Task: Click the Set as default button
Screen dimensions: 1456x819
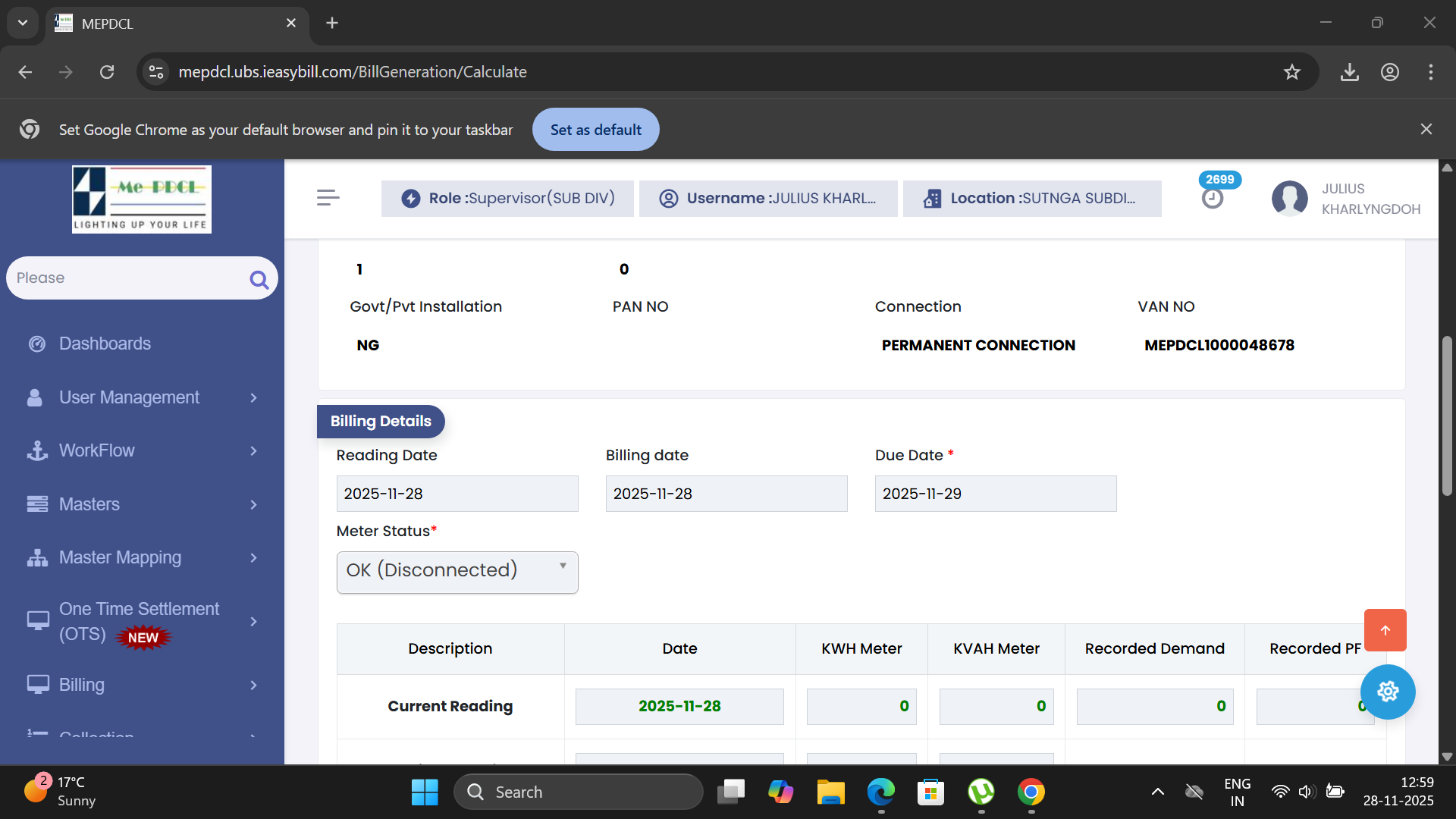Action: (x=595, y=130)
